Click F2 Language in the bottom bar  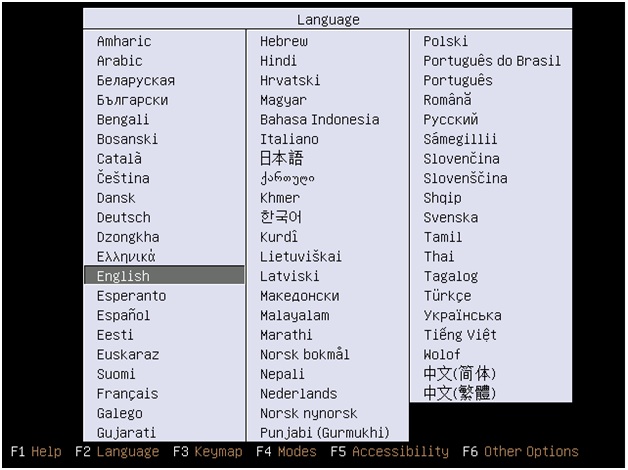pos(116,452)
